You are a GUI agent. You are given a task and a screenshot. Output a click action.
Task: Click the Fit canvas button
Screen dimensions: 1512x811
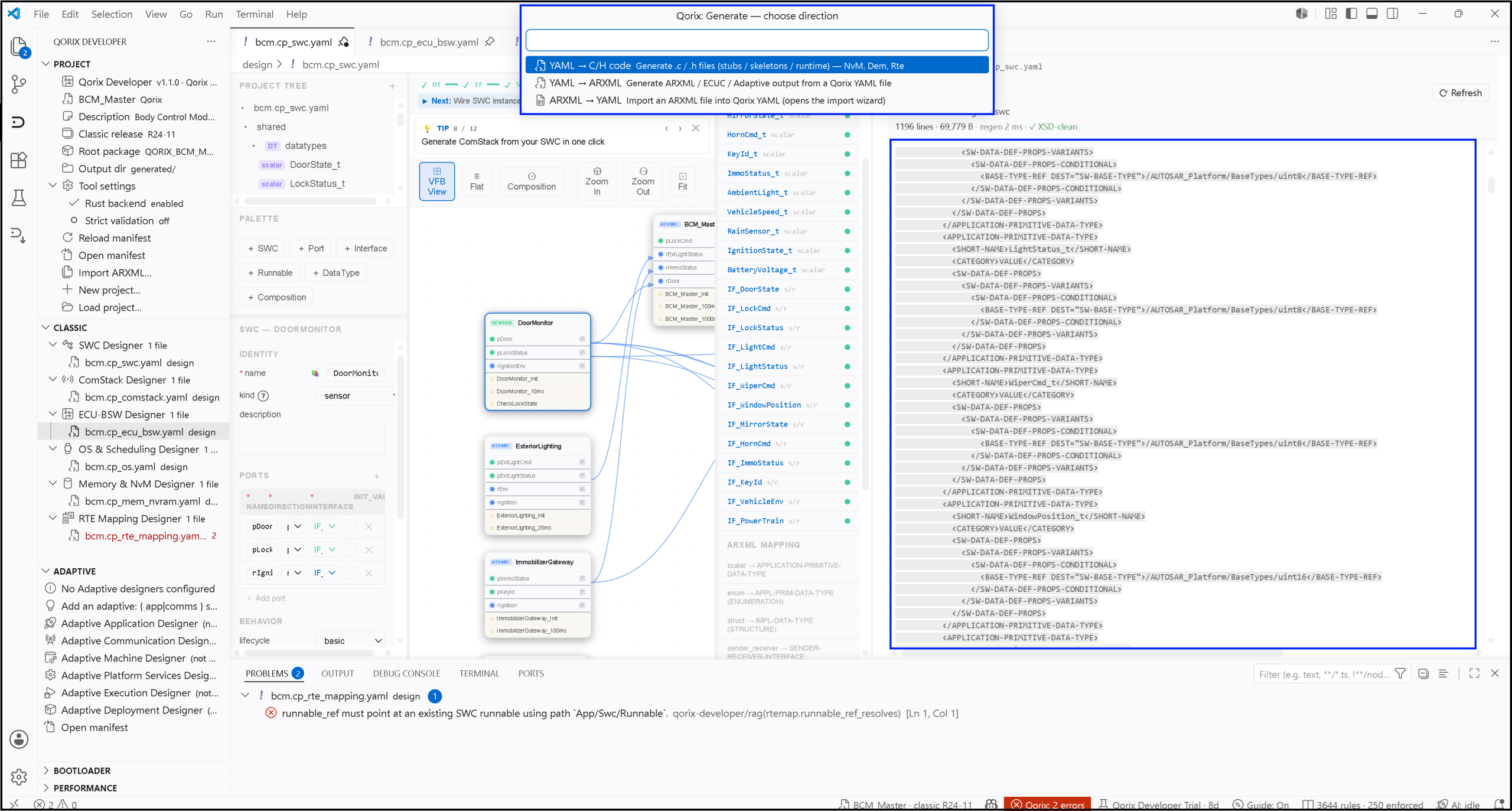coord(682,181)
